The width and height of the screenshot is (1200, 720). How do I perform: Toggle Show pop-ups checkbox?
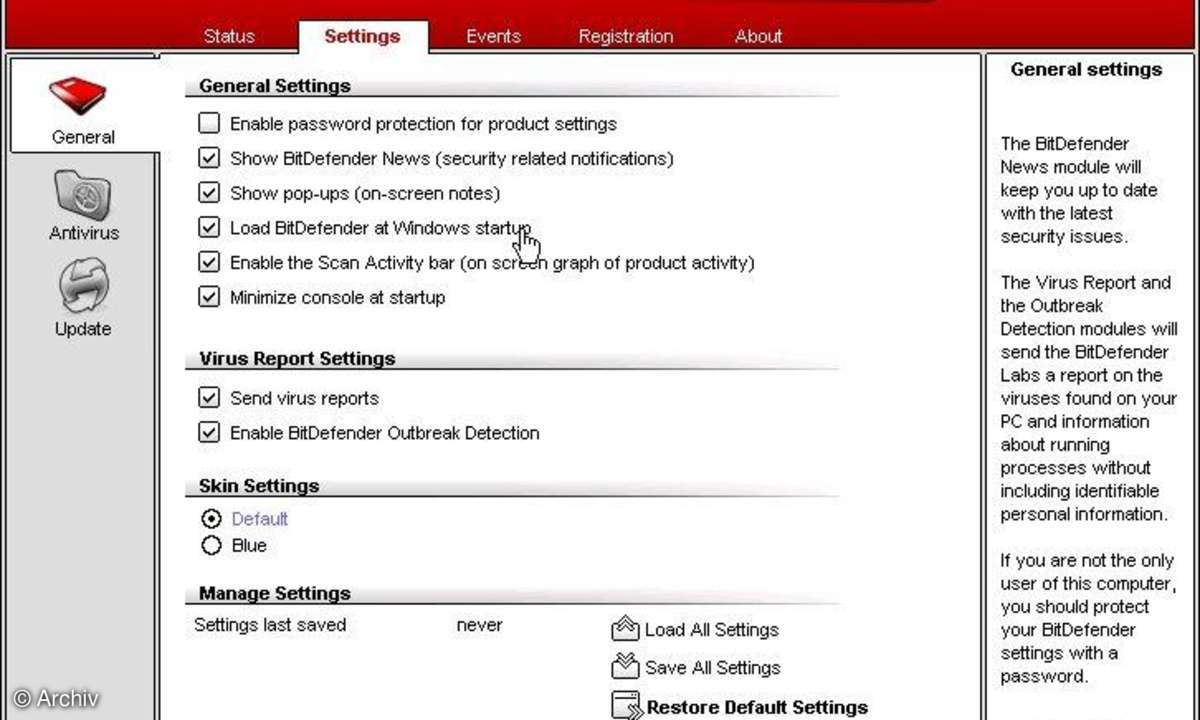(209, 193)
